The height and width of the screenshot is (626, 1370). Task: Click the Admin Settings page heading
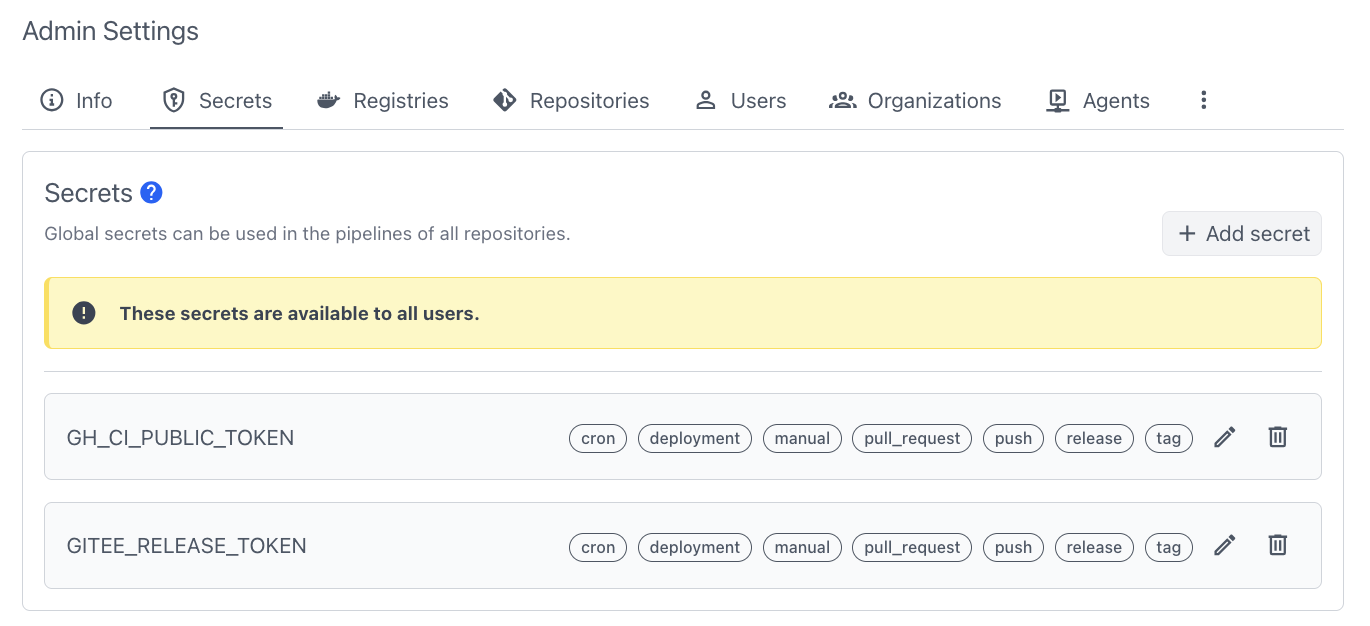click(111, 31)
